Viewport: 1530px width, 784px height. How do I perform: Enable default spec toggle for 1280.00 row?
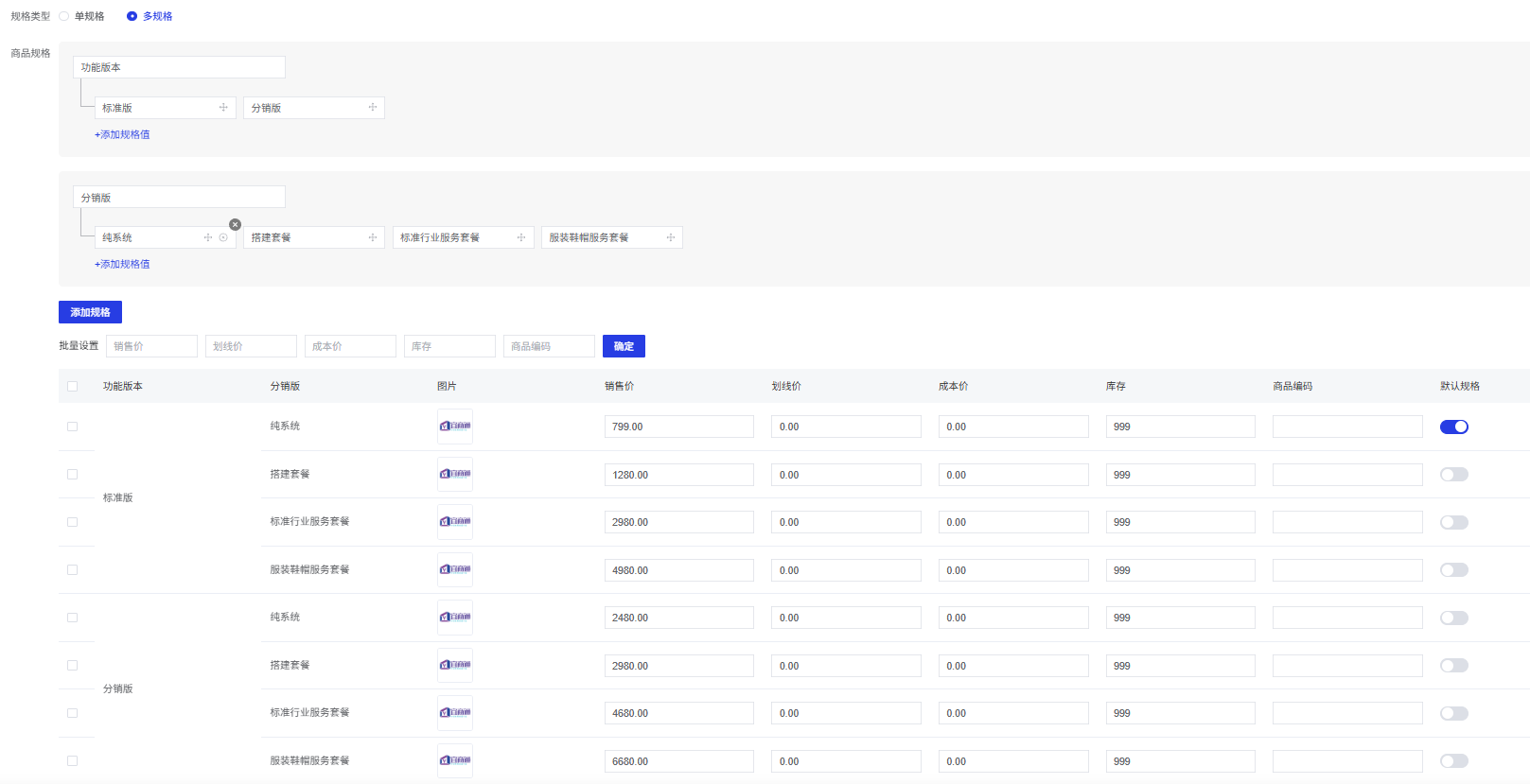1454,475
